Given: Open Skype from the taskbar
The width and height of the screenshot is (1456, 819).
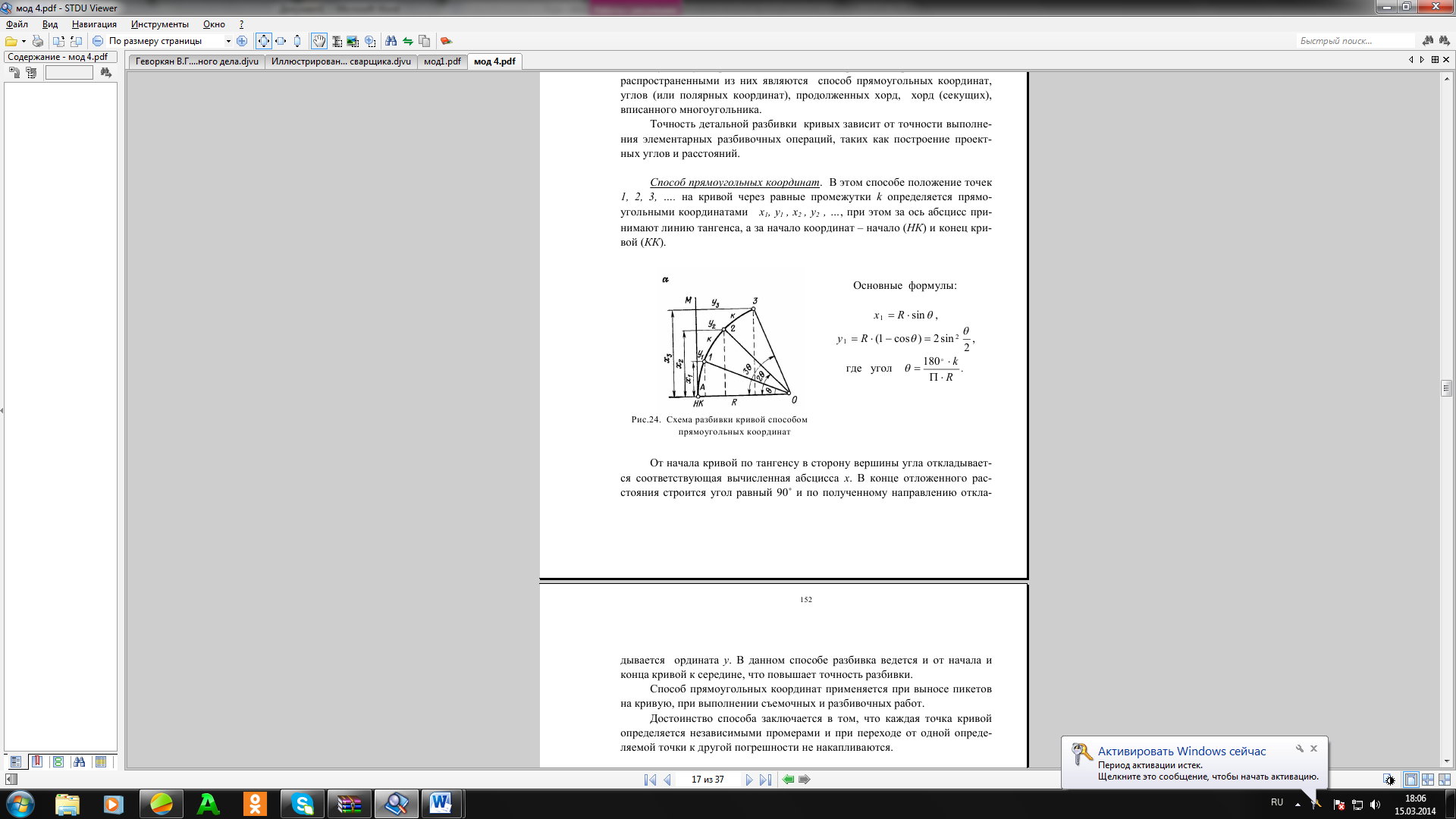Looking at the screenshot, I should tap(302, 804).
